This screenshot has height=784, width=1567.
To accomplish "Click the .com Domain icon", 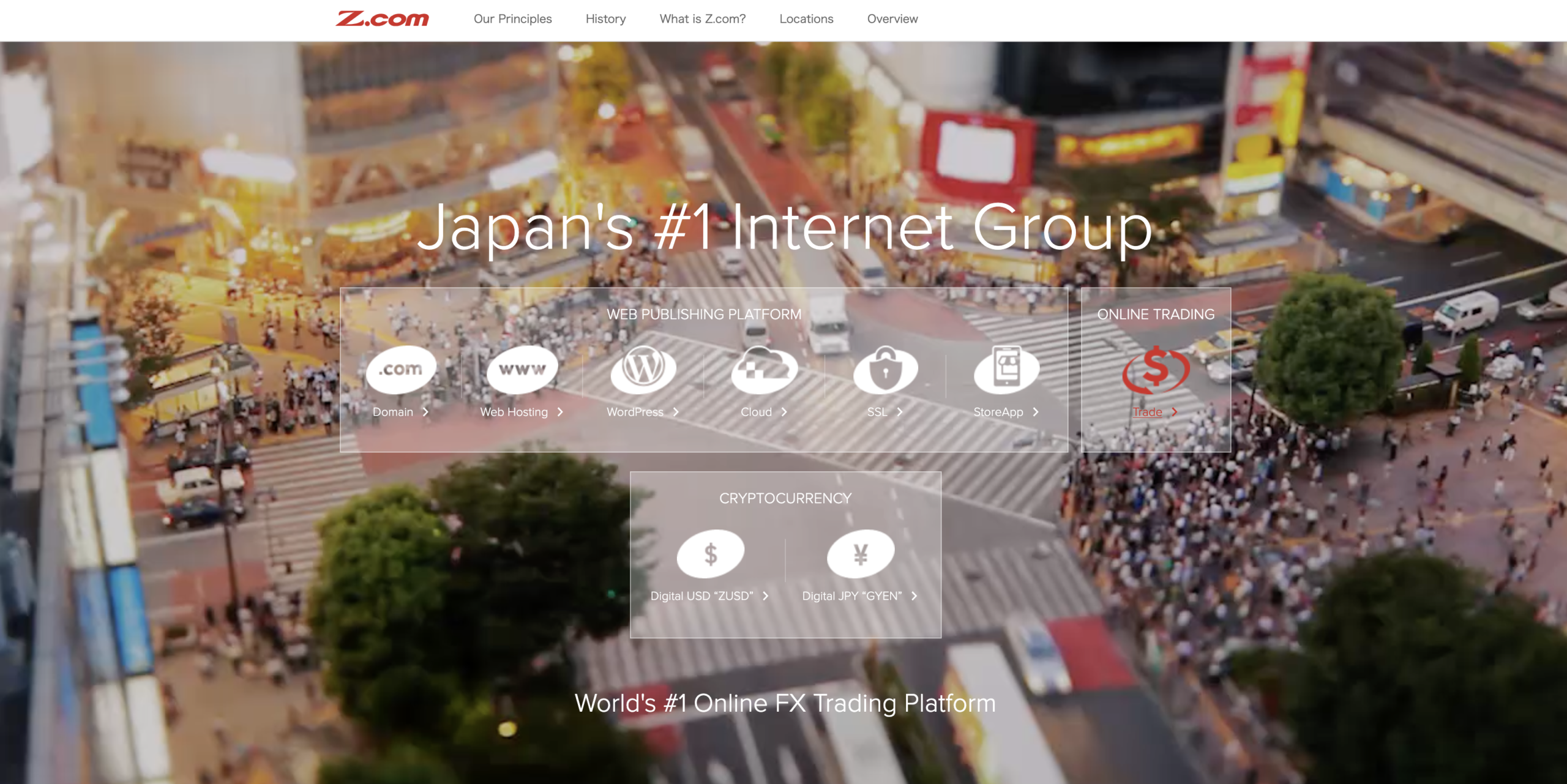I will tap(401, 369).
